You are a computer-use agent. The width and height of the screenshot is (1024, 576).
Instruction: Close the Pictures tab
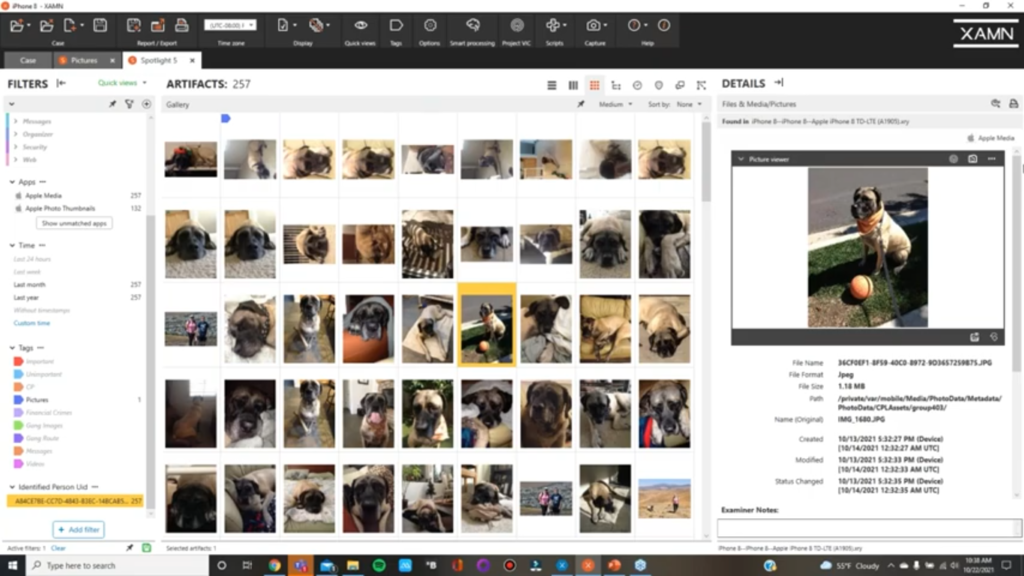click(x=112, y=60)
